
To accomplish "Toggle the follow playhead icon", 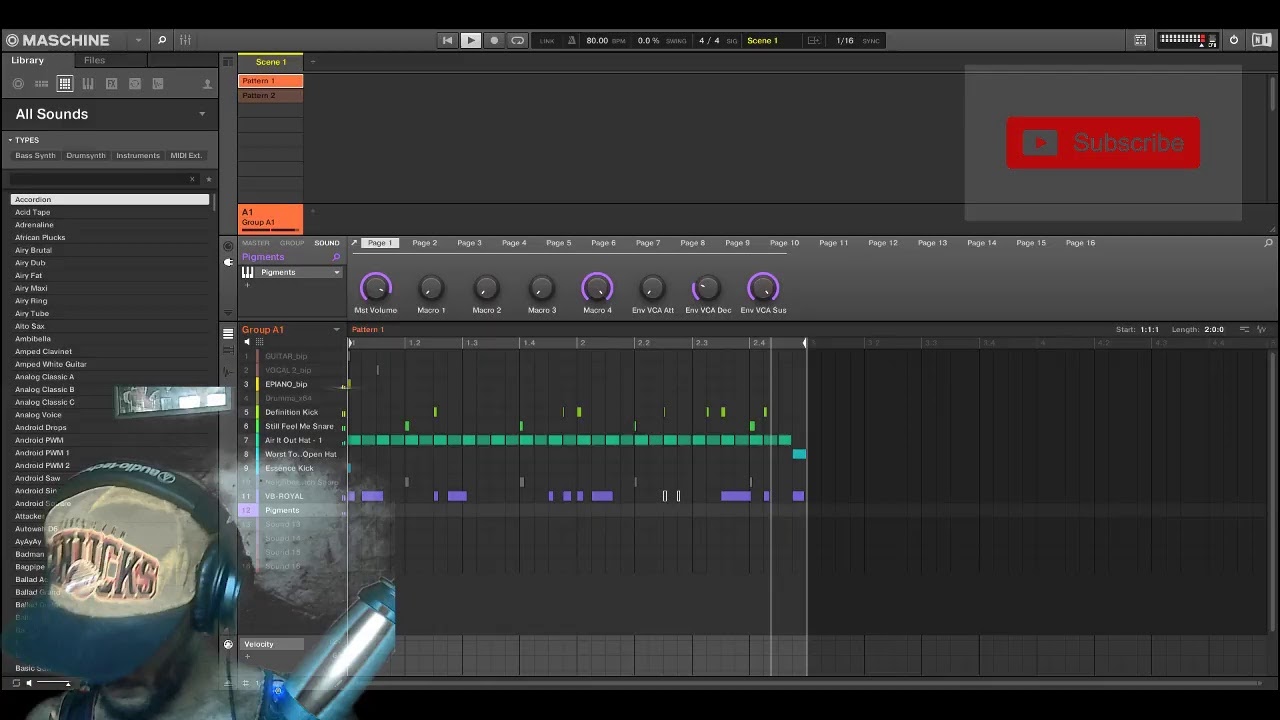I will 814,41.
